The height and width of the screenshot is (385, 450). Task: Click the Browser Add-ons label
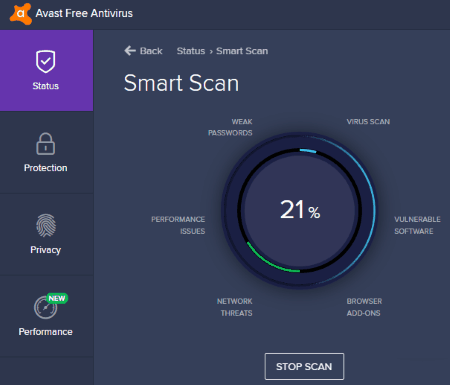tap(364, 307)
